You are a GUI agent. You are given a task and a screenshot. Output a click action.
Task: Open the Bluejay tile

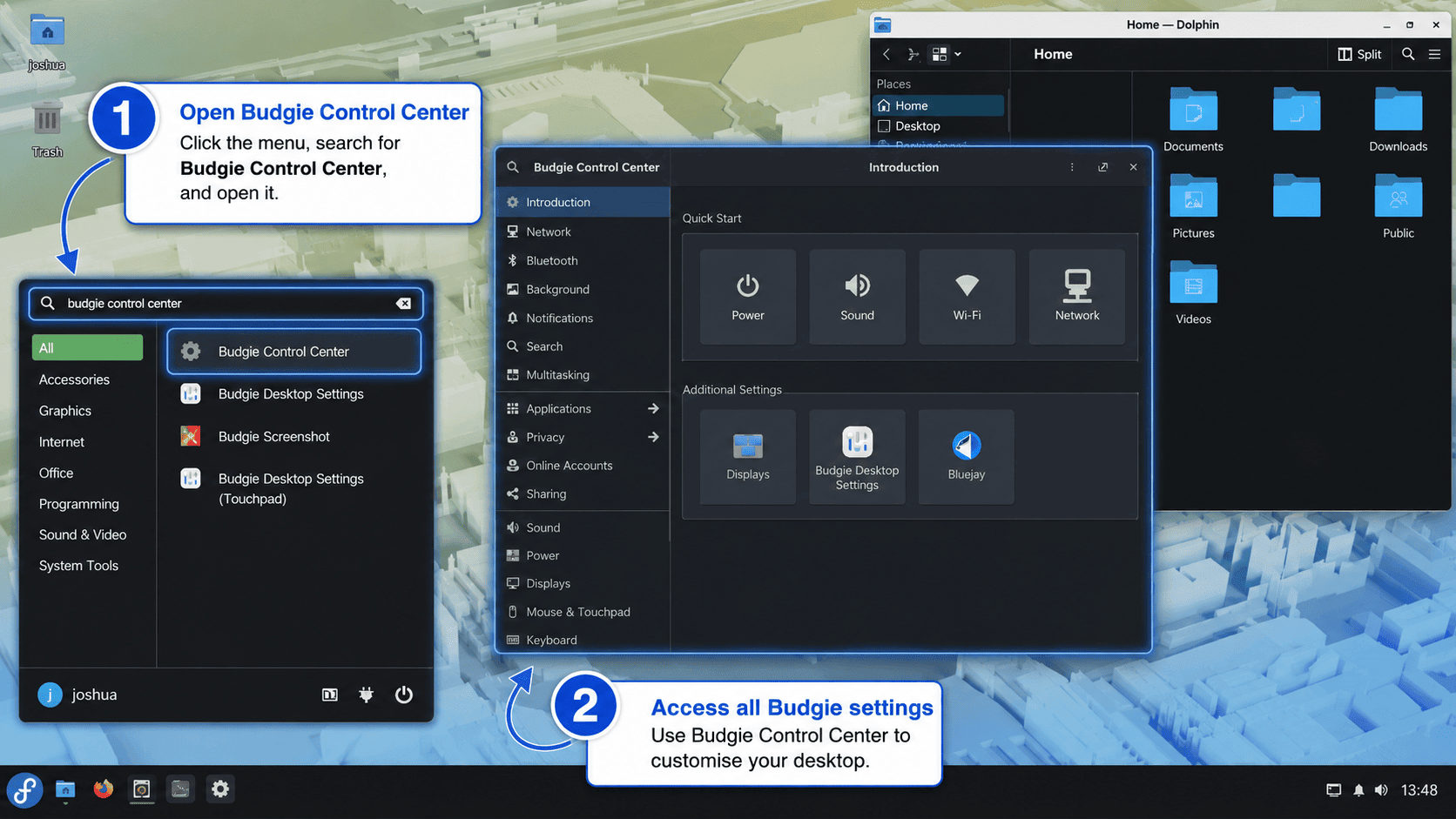pyautogui.click(x=967, y=457)
